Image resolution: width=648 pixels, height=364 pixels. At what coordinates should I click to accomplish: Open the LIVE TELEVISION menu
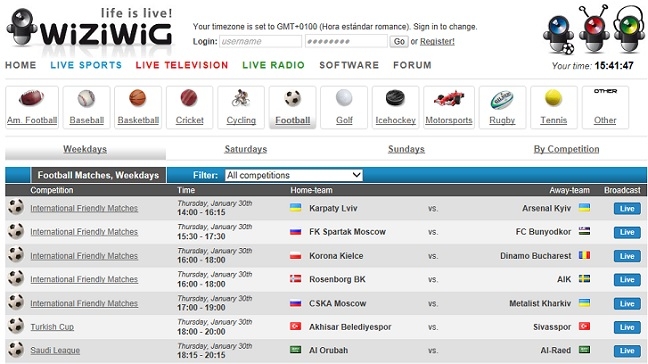tap(182, 65)
